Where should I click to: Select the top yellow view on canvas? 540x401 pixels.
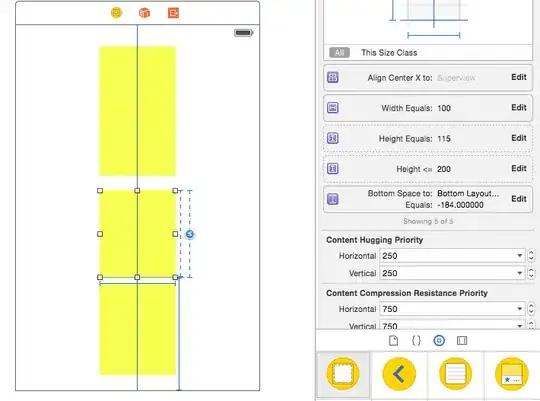coord(137,111)
